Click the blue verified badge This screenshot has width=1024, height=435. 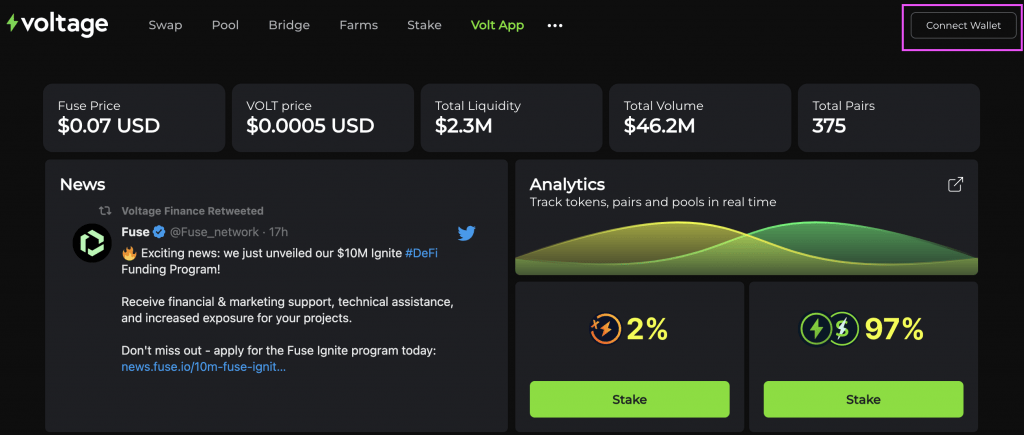(159, 232)
